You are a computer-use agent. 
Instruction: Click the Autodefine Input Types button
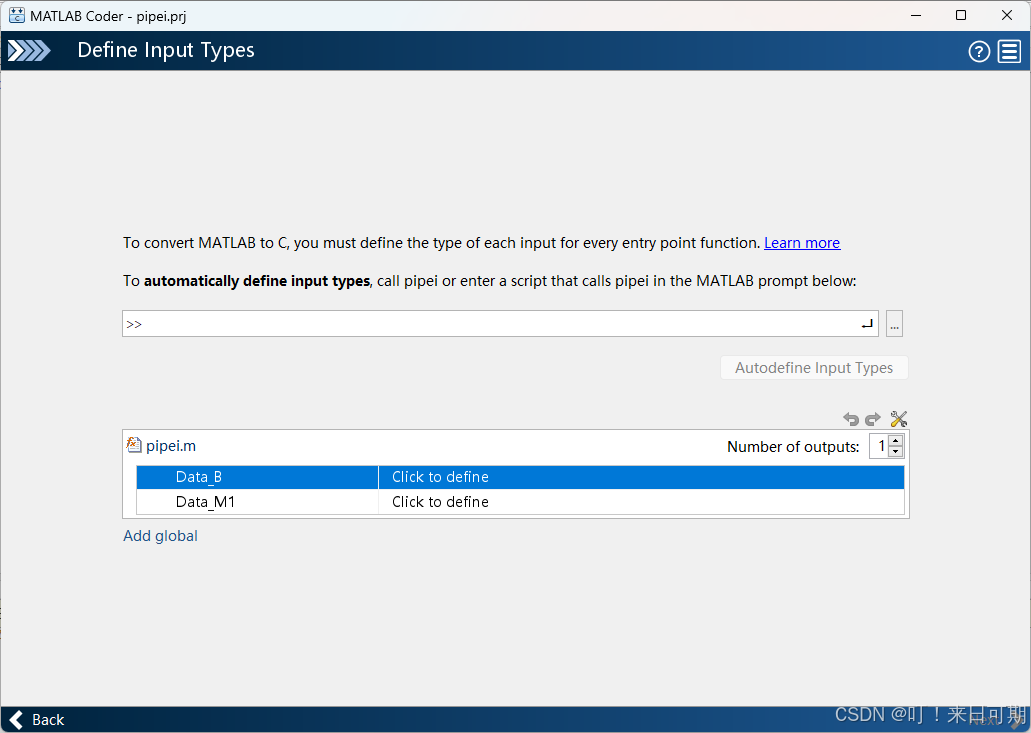click(x=814, y=367)
